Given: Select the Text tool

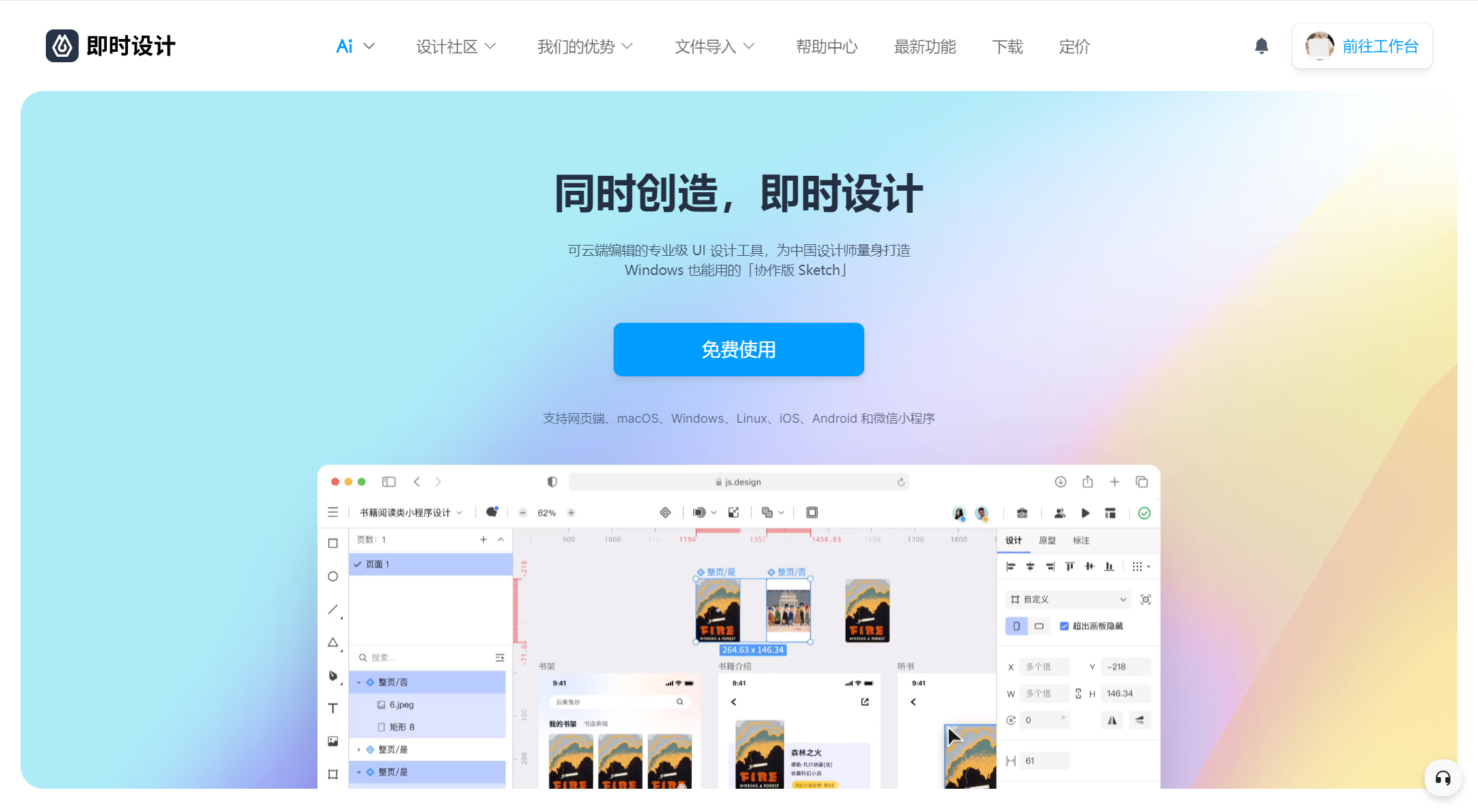Looking at the screenshot, I should tap(333, 708).
